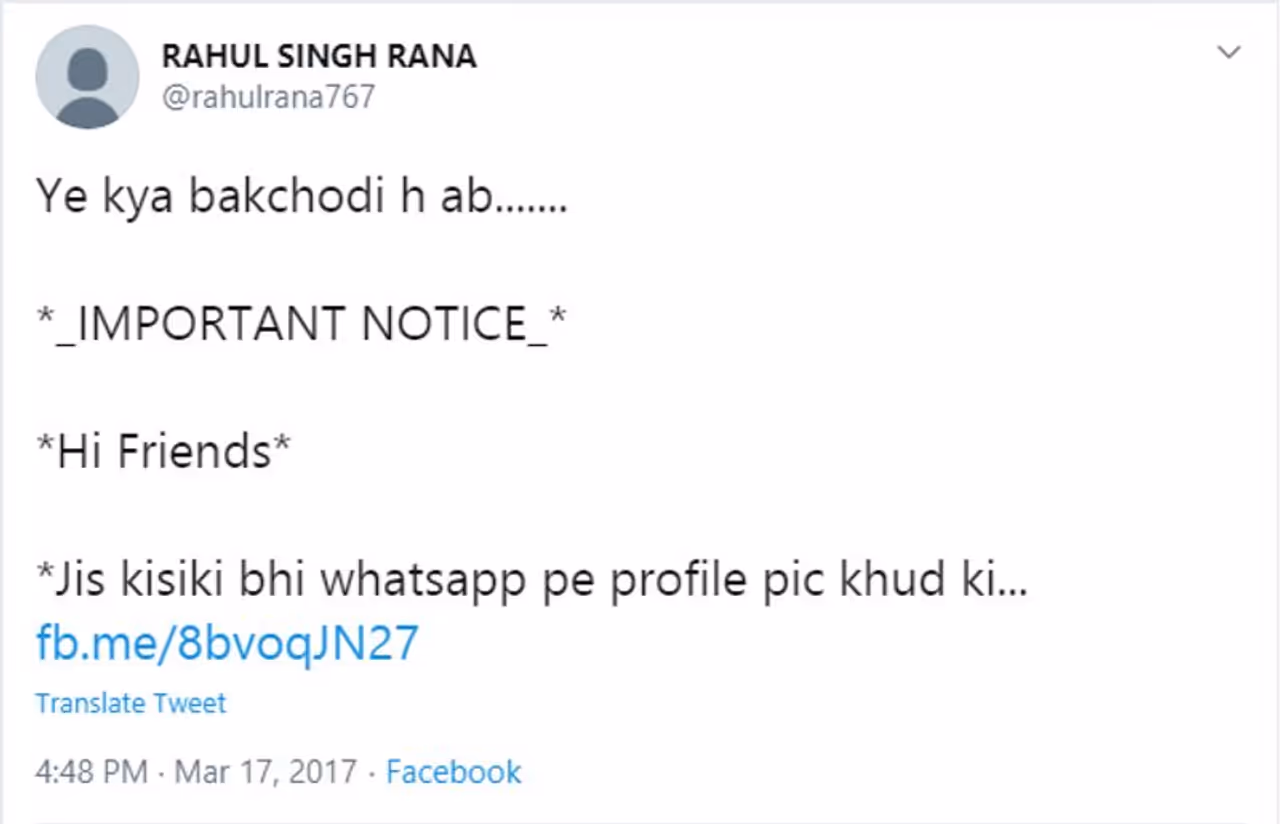The image size is (1280, 824).
Task: Open the Facebook source link
Action: pos(454,772)
